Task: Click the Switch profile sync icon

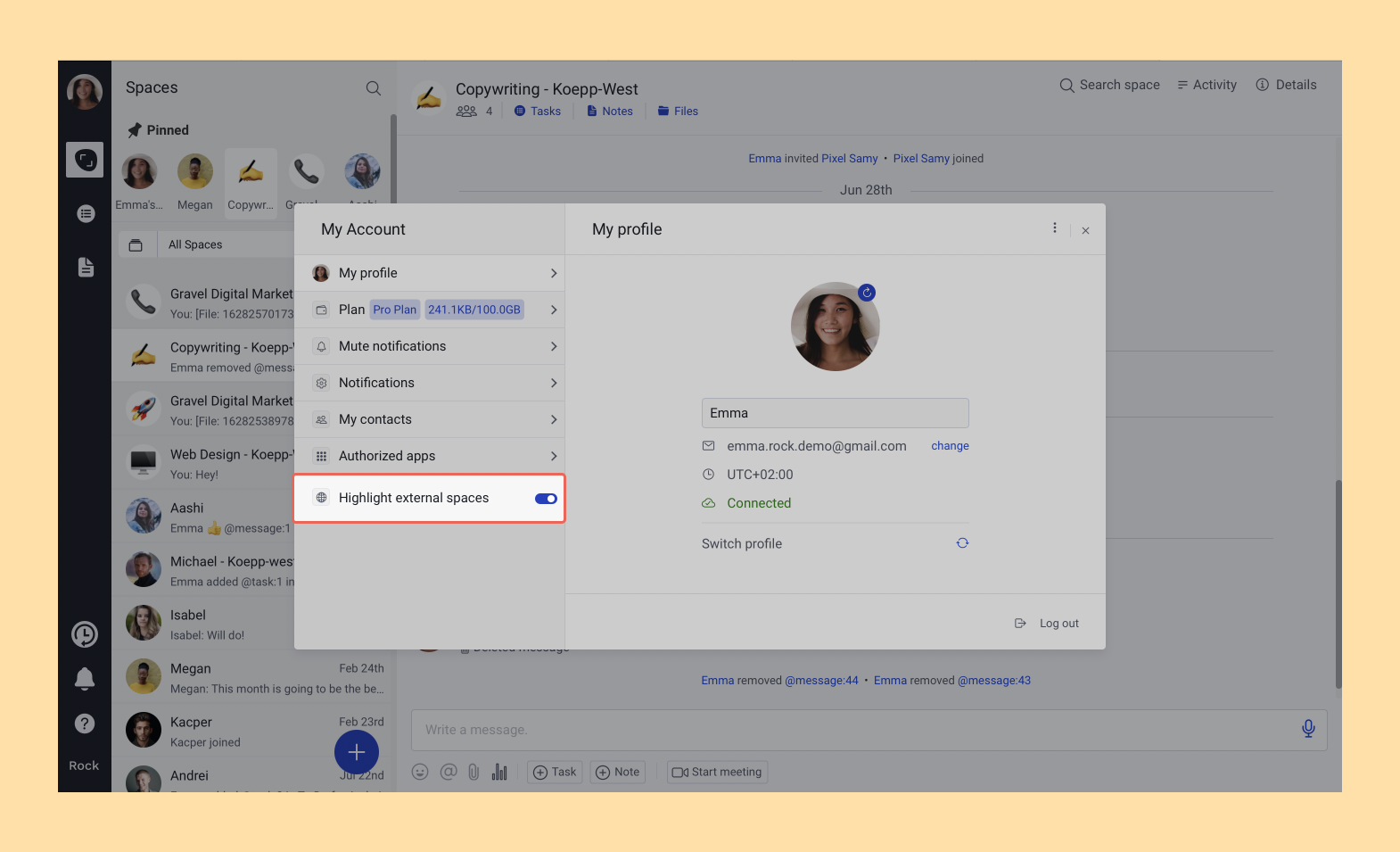Action: [962, 543]
